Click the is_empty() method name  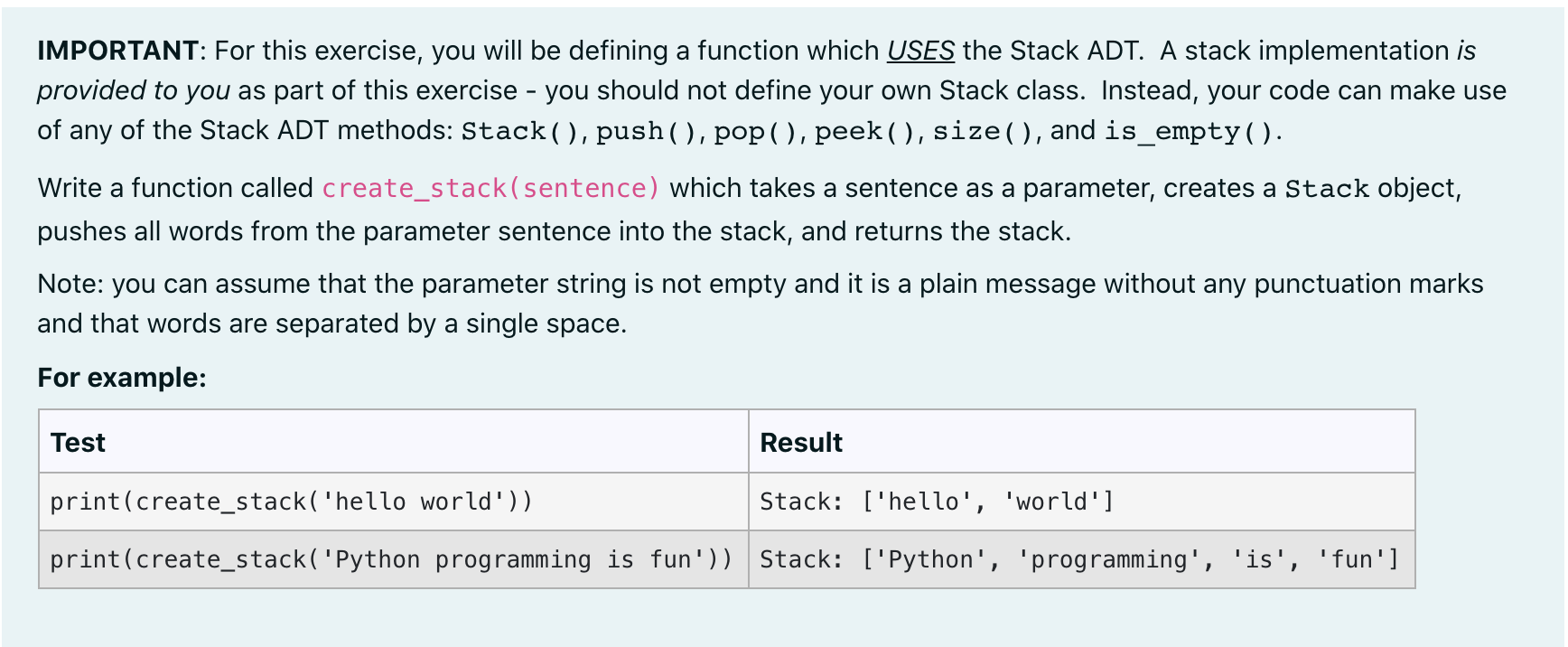pyautogui.click(x=1188, y=132)
